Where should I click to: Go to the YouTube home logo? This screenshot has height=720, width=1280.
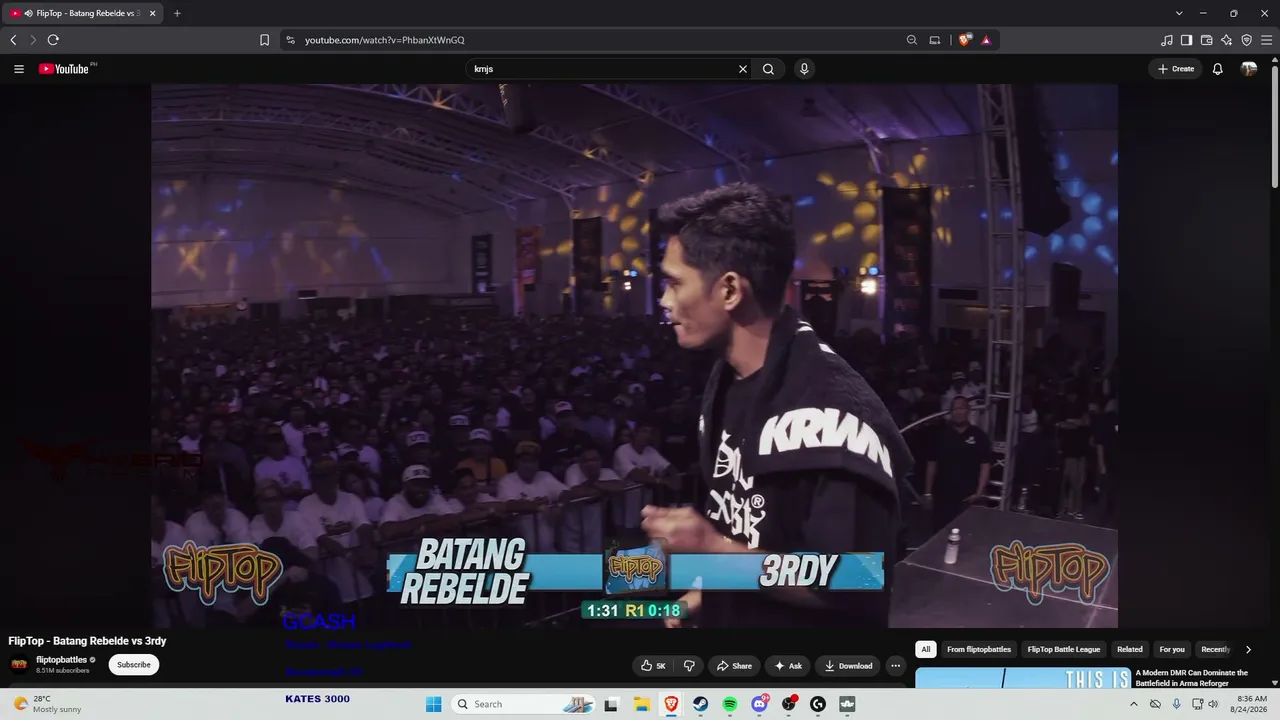coord(64,69)
